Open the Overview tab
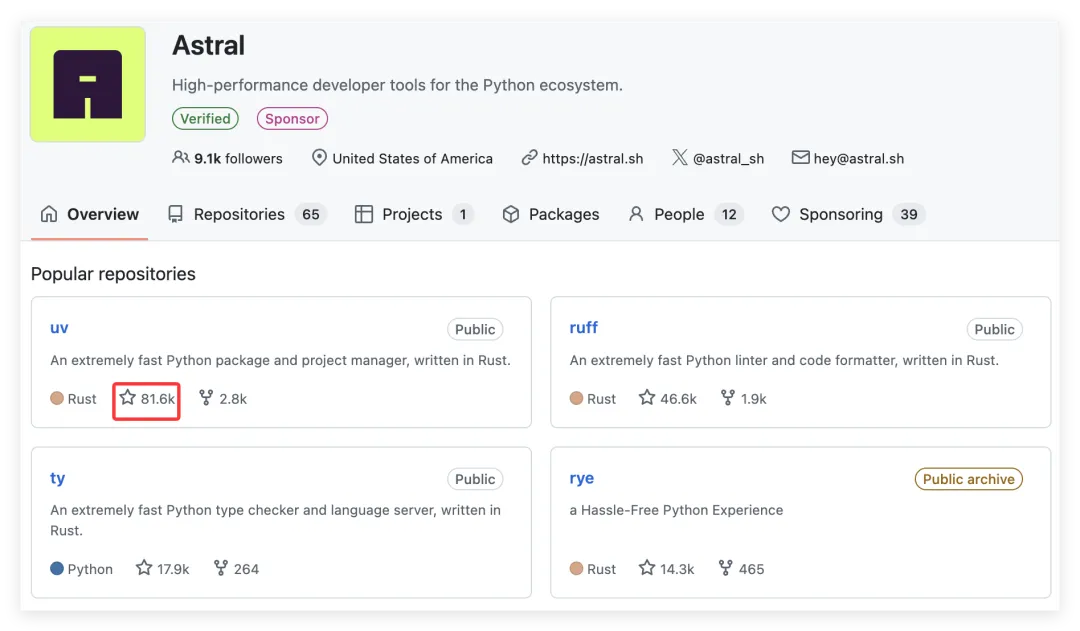Viewport: 1080px width, 631px height. (90, 214)
